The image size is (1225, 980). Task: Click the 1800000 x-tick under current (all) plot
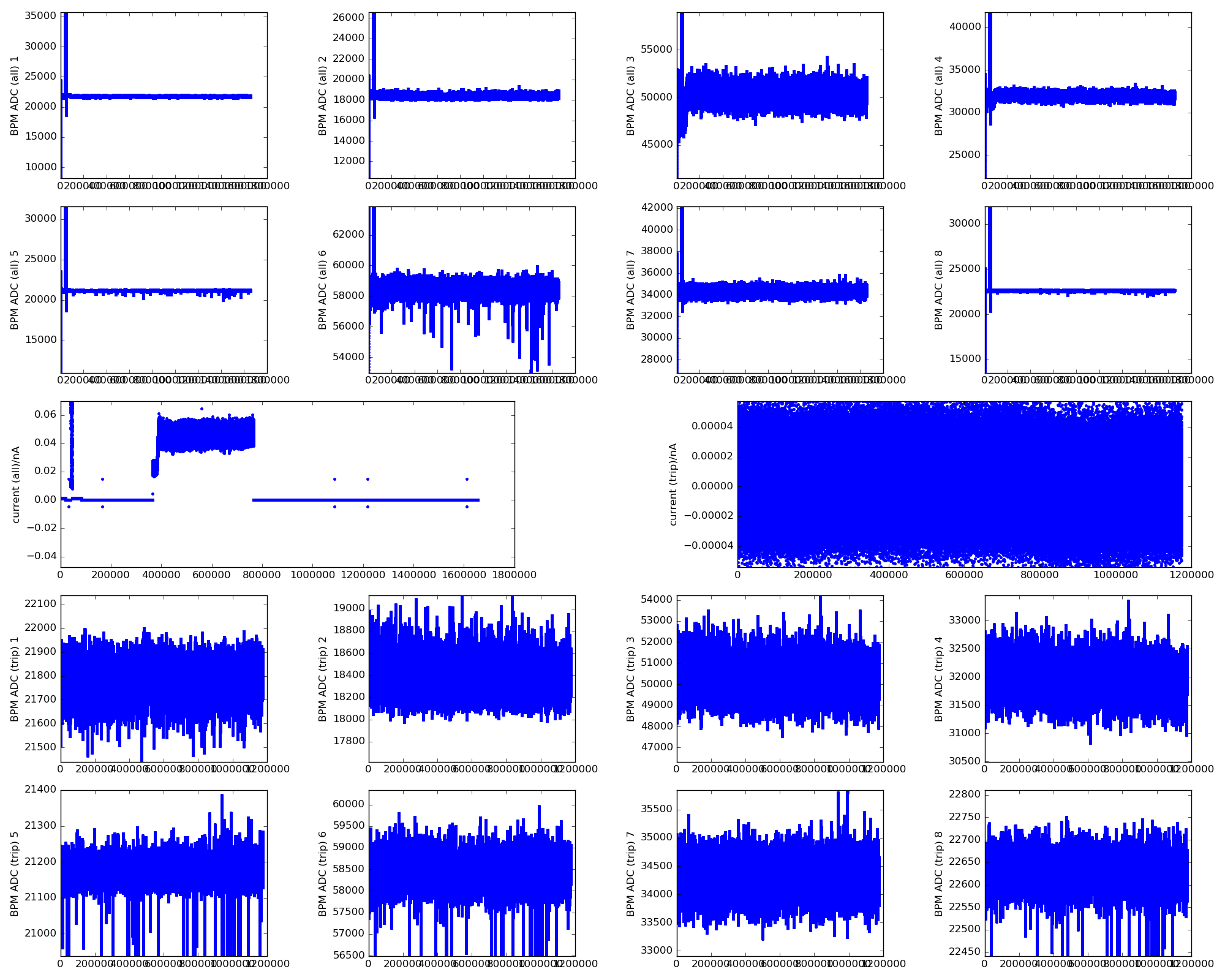click(x=513, y=575)
